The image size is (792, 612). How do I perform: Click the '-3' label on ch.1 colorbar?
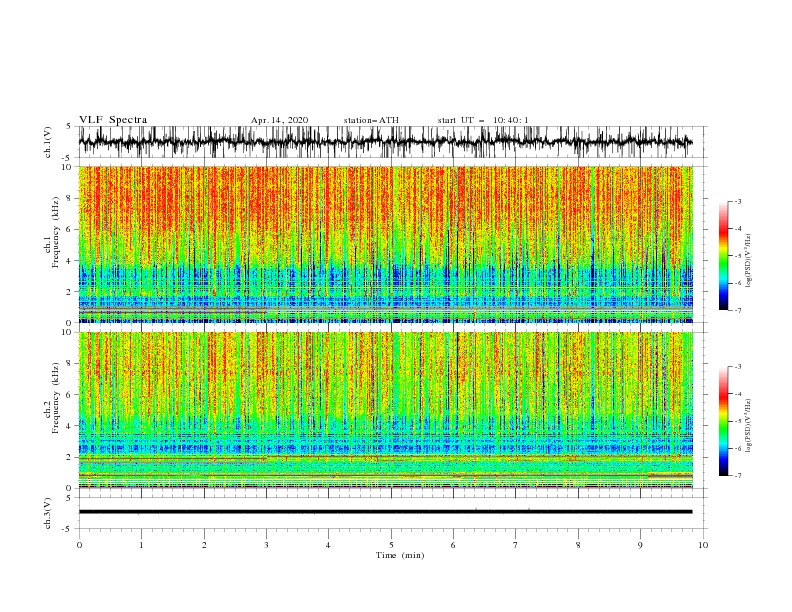click(x=737, y=201)
